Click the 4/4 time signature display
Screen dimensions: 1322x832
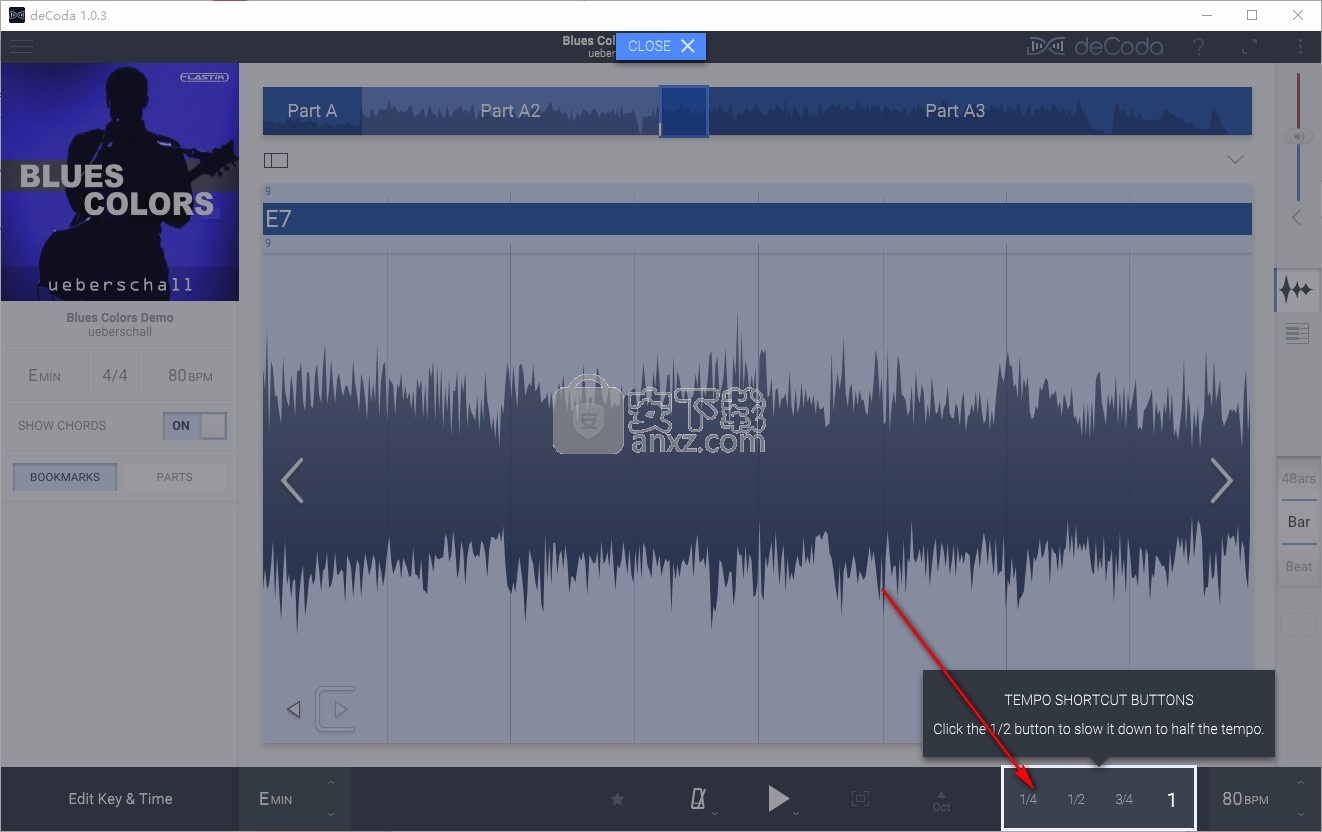click(115, 376)
